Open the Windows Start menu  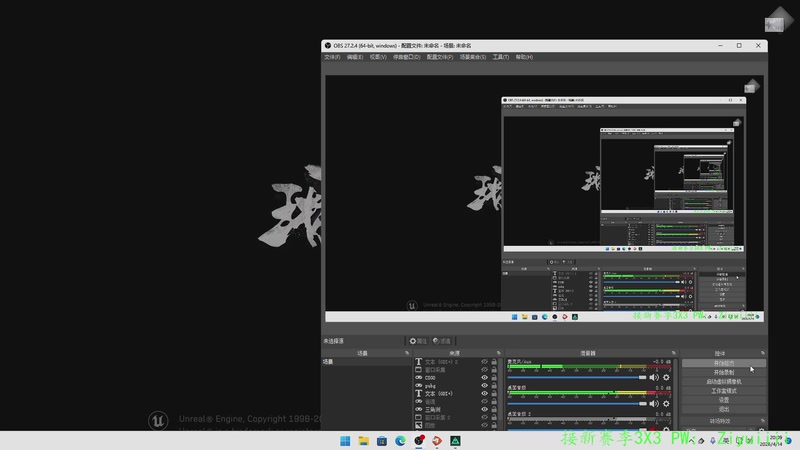(x=345, y=440)
